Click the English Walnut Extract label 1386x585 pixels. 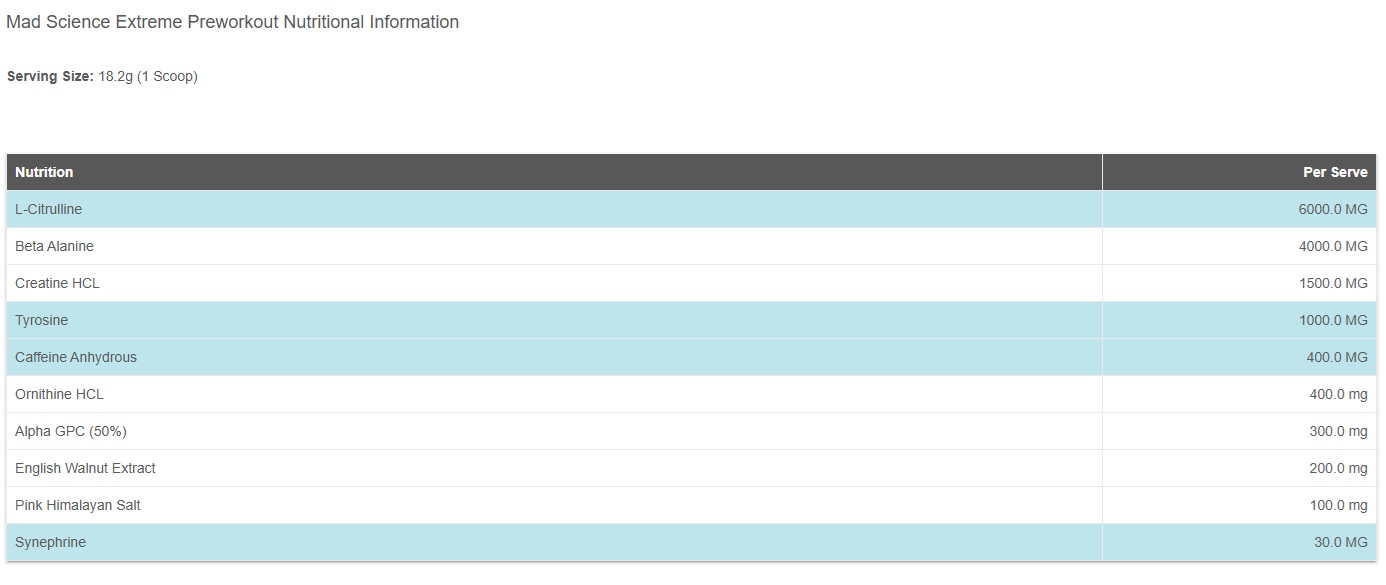[x=85, y=468]
